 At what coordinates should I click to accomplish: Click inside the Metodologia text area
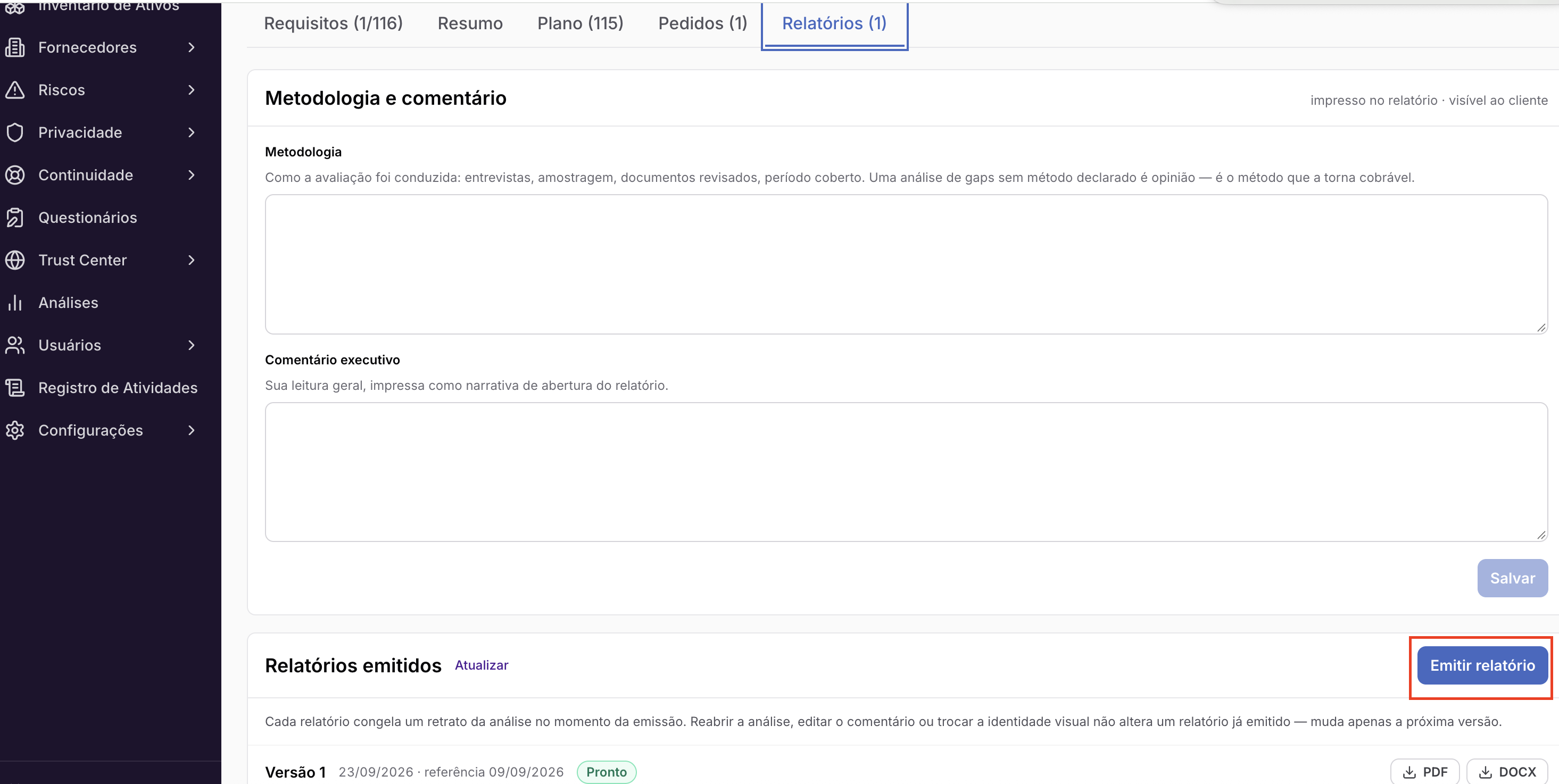point(906,264)
